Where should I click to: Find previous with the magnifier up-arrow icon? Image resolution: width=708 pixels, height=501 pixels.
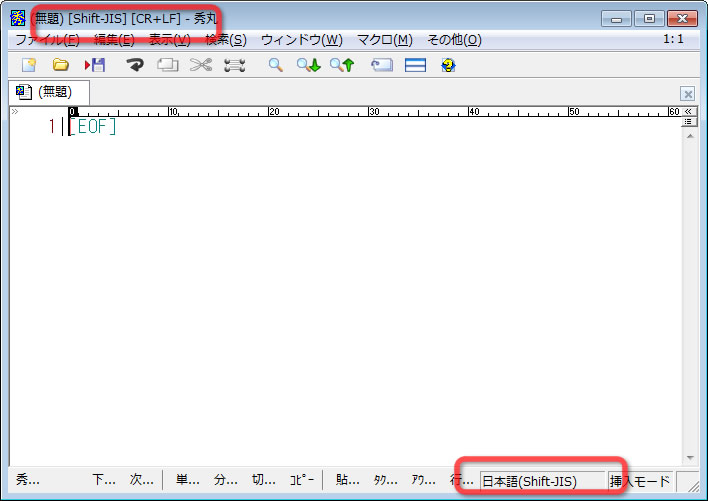click(x=342, y=65)
